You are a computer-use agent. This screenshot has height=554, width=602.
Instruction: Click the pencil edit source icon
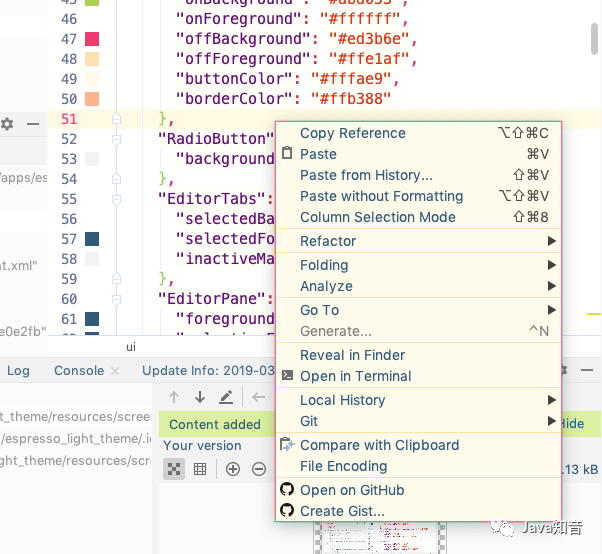226,397
